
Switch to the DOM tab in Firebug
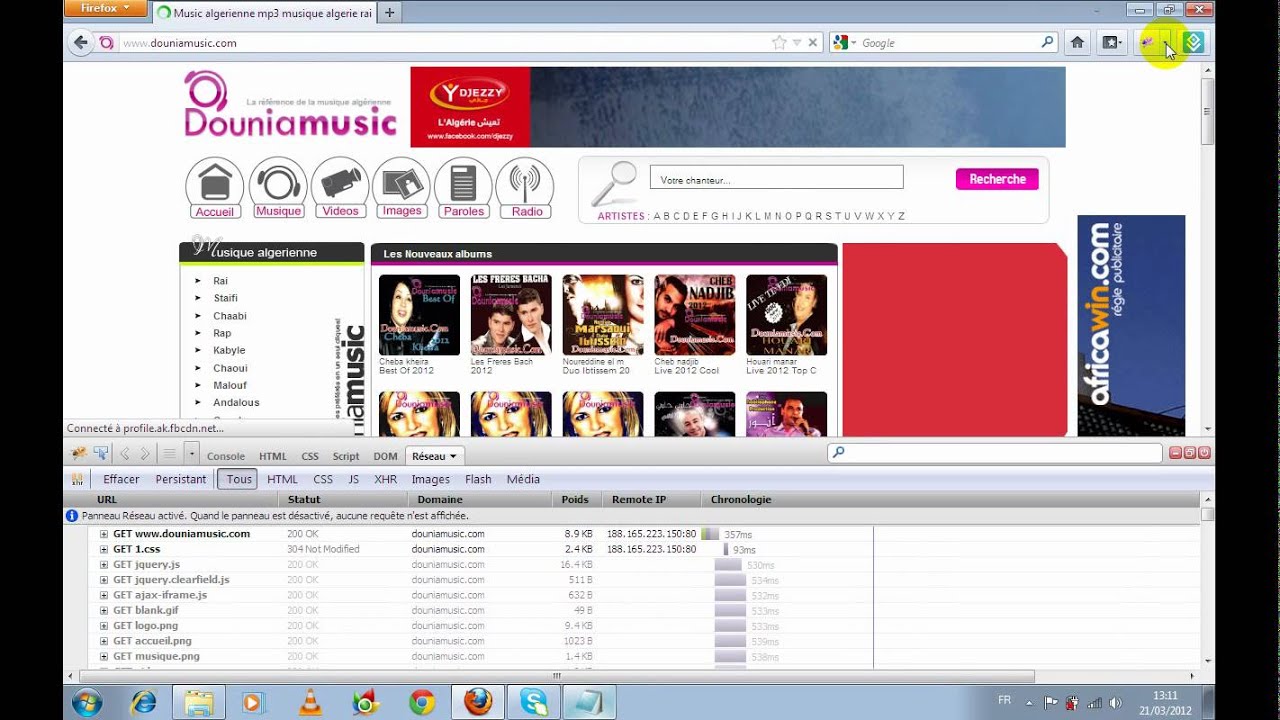(x=385, y=456)
